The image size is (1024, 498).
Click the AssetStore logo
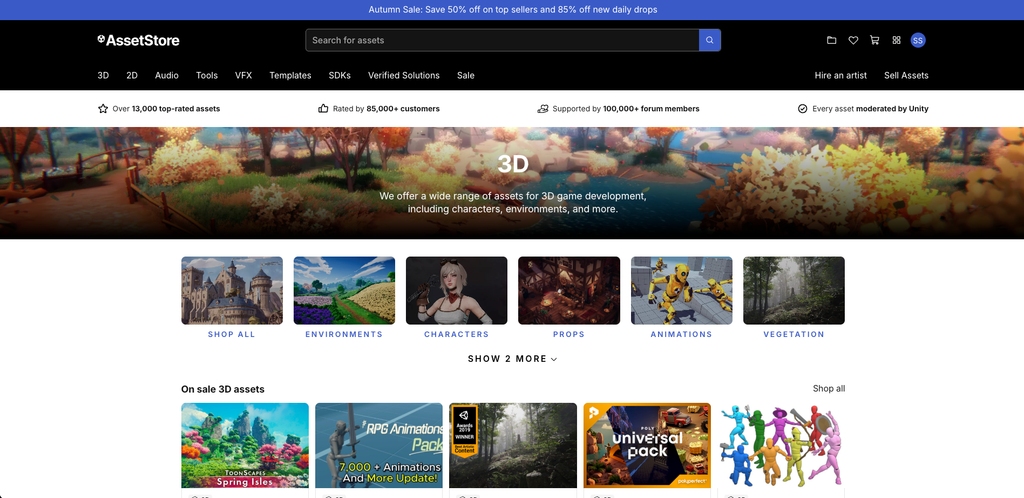click(138, 40)
